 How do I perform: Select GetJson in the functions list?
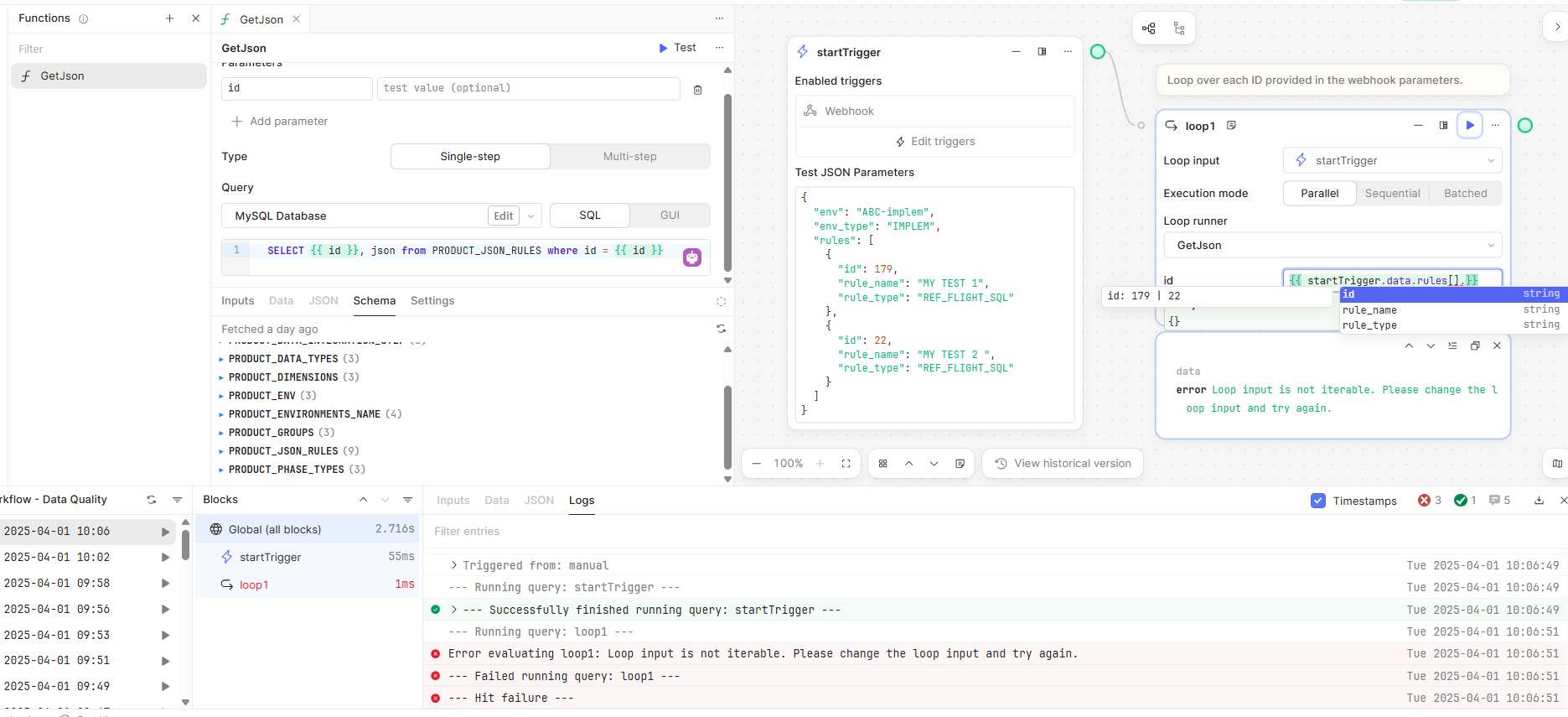point(109,75)
